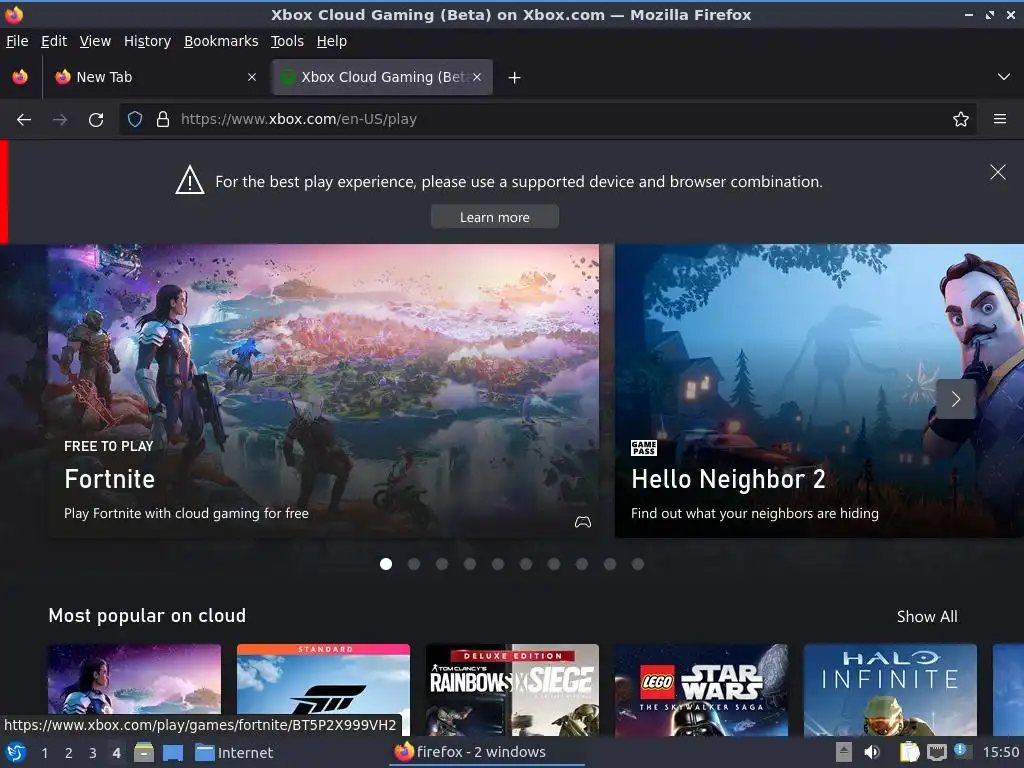Click the update notification tray icon
The width and height of the screenshot is (1024, 768).
(x=962, y=752)
